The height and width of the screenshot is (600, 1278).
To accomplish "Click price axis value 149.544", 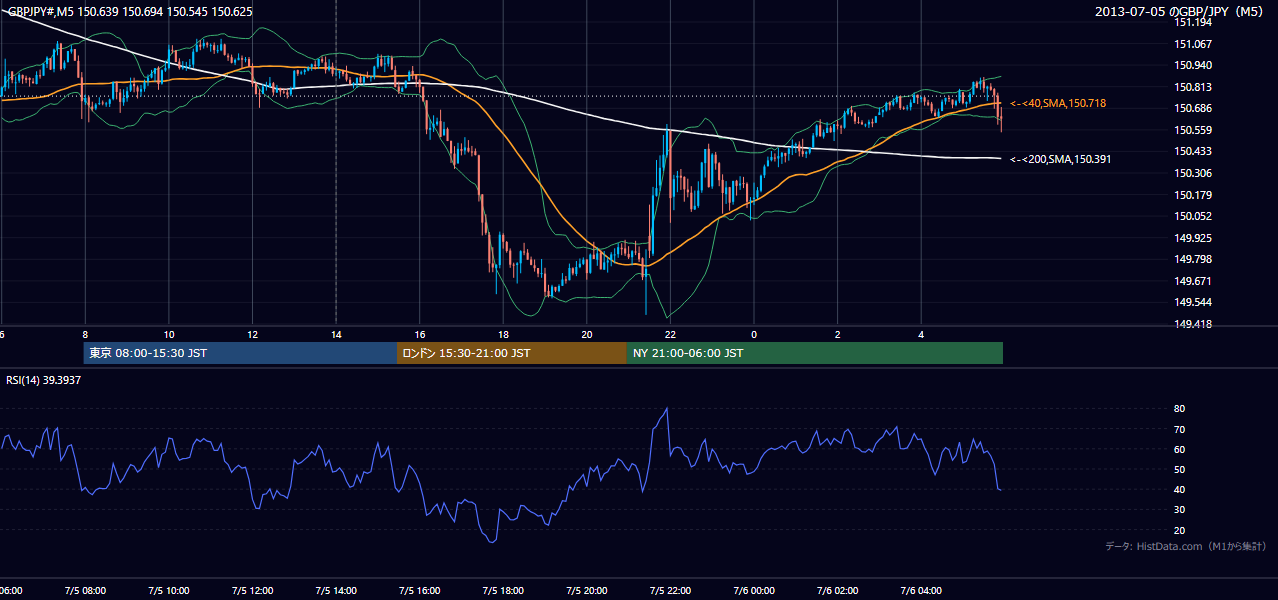I will [1194, 302].
